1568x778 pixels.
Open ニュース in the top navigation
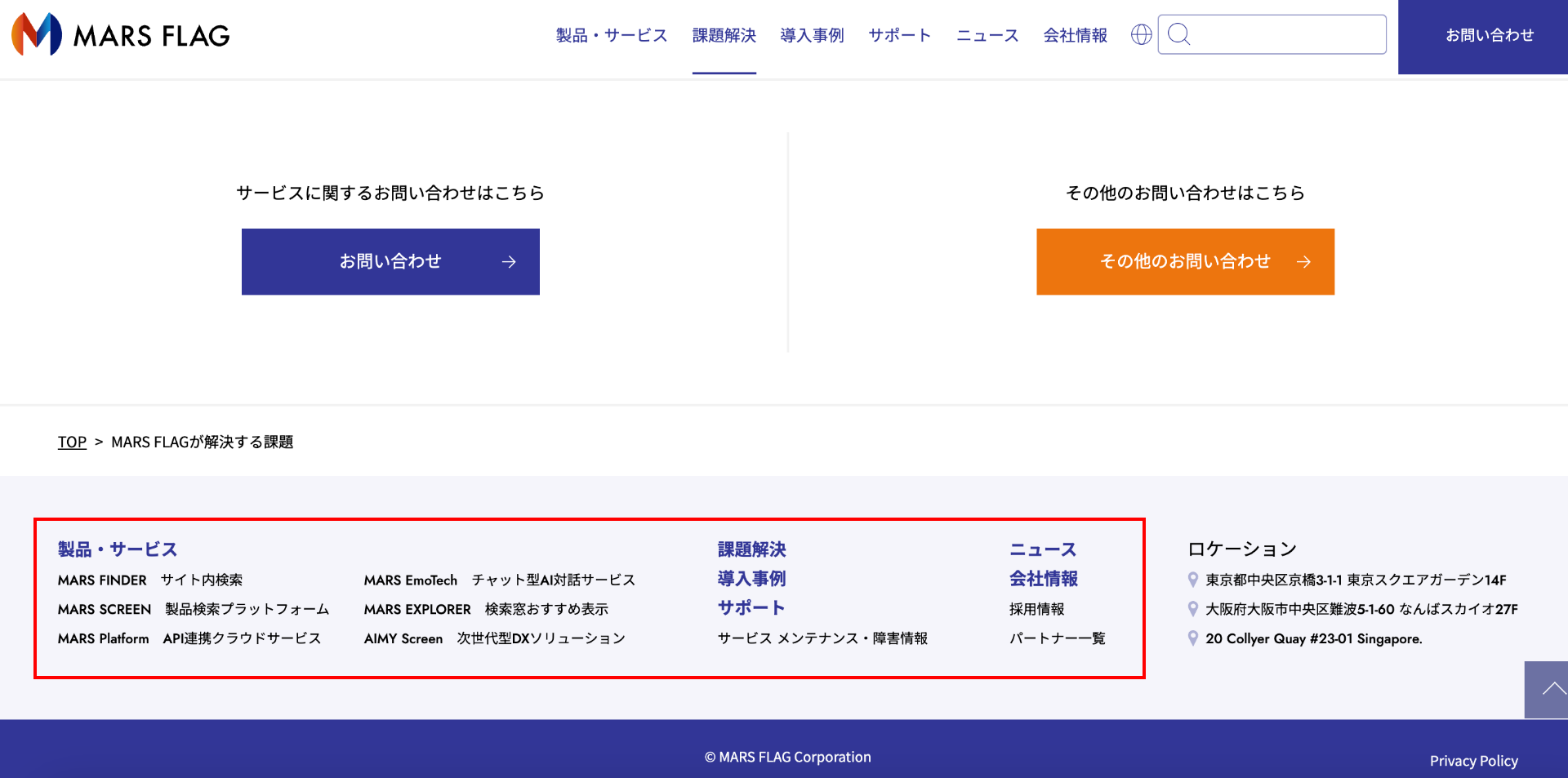pyautogui.click(x=988, y=35)
